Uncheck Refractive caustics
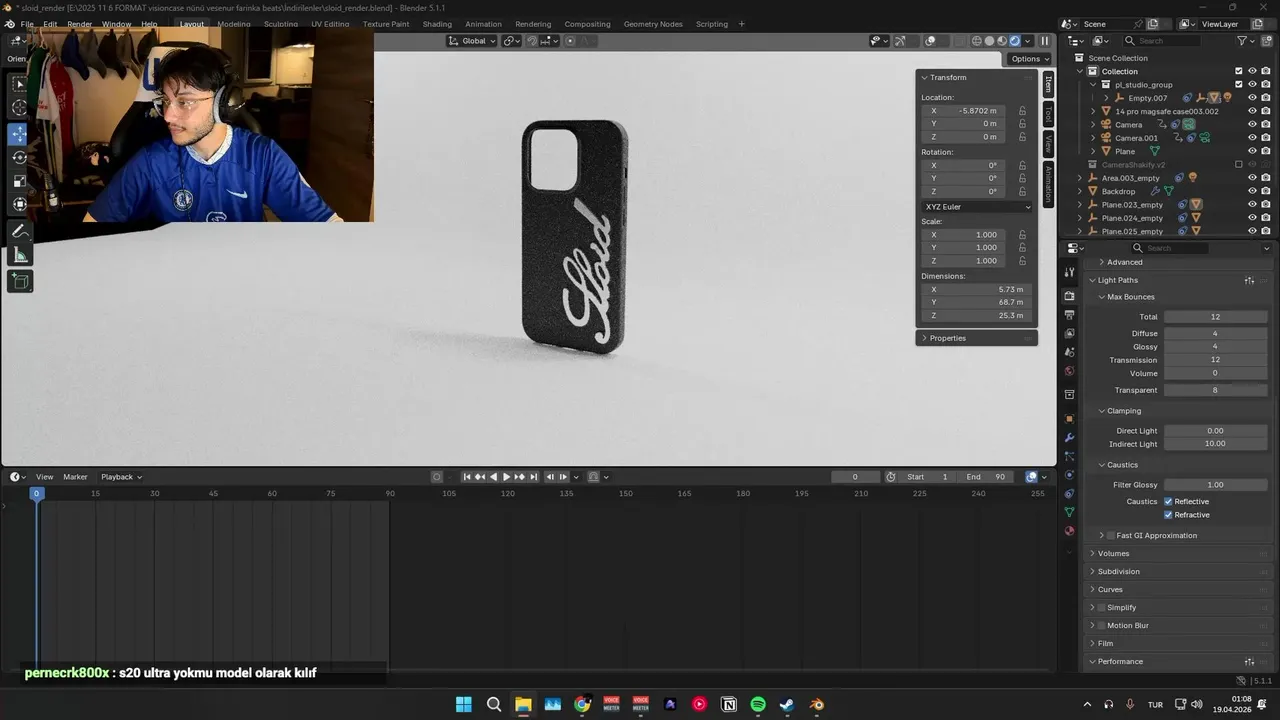Screen dimensions: 1280x720 pos(1168,515)
